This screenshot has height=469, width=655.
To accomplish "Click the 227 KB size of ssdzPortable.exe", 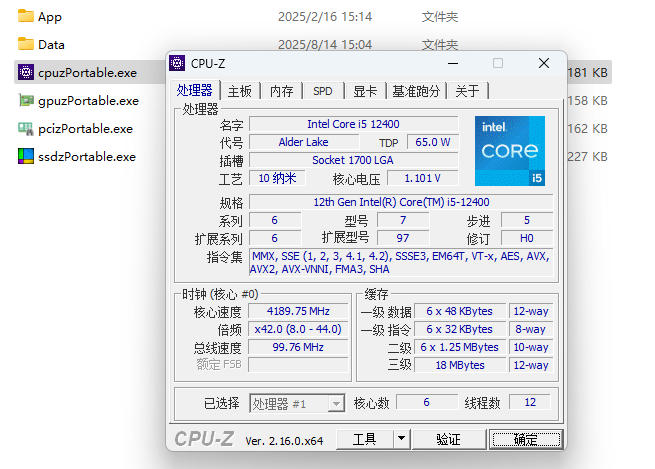I will [x=587, y=157].
